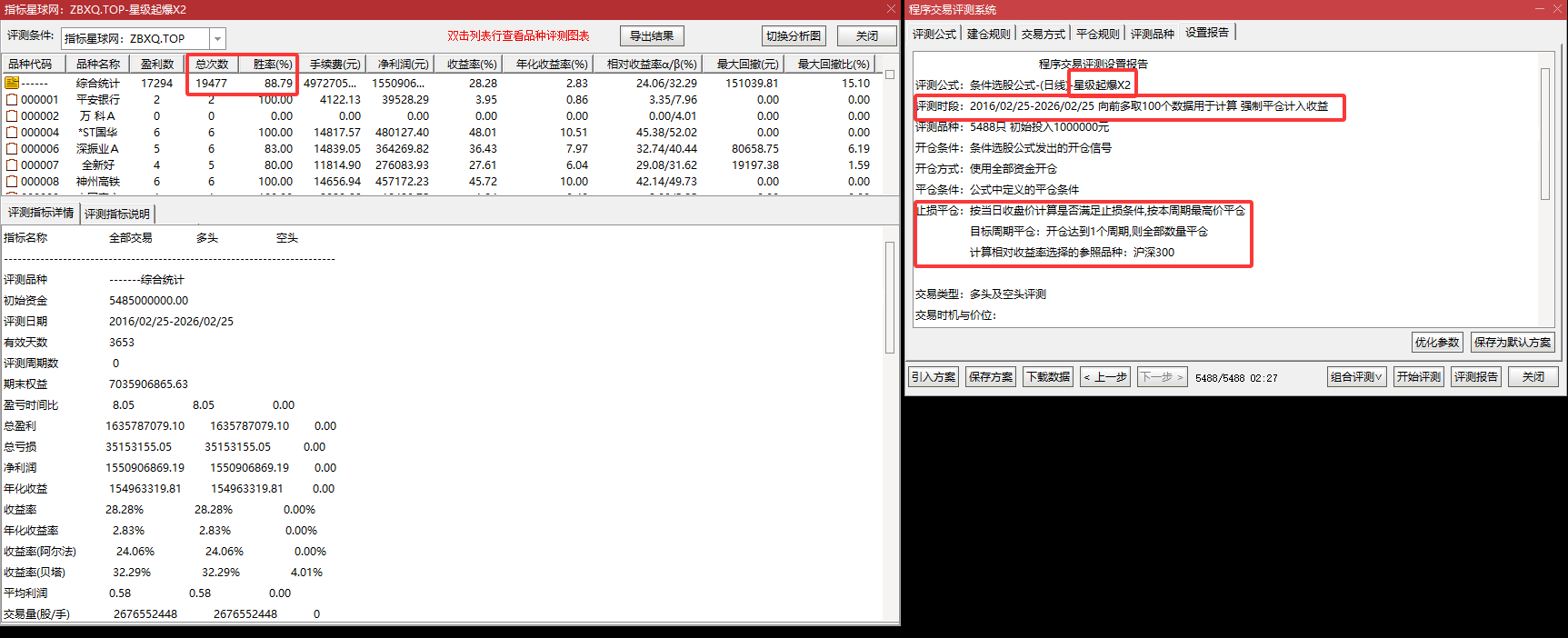Click the 评测条件 combo box showing 指标星球网

click(x=143, y=38)
